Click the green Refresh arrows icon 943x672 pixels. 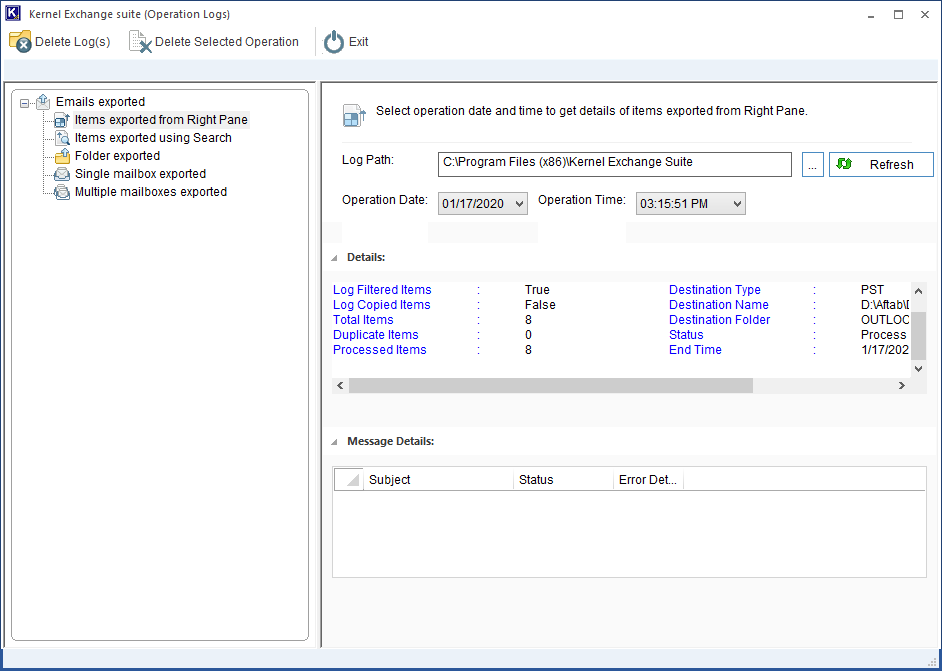point(844,164)
